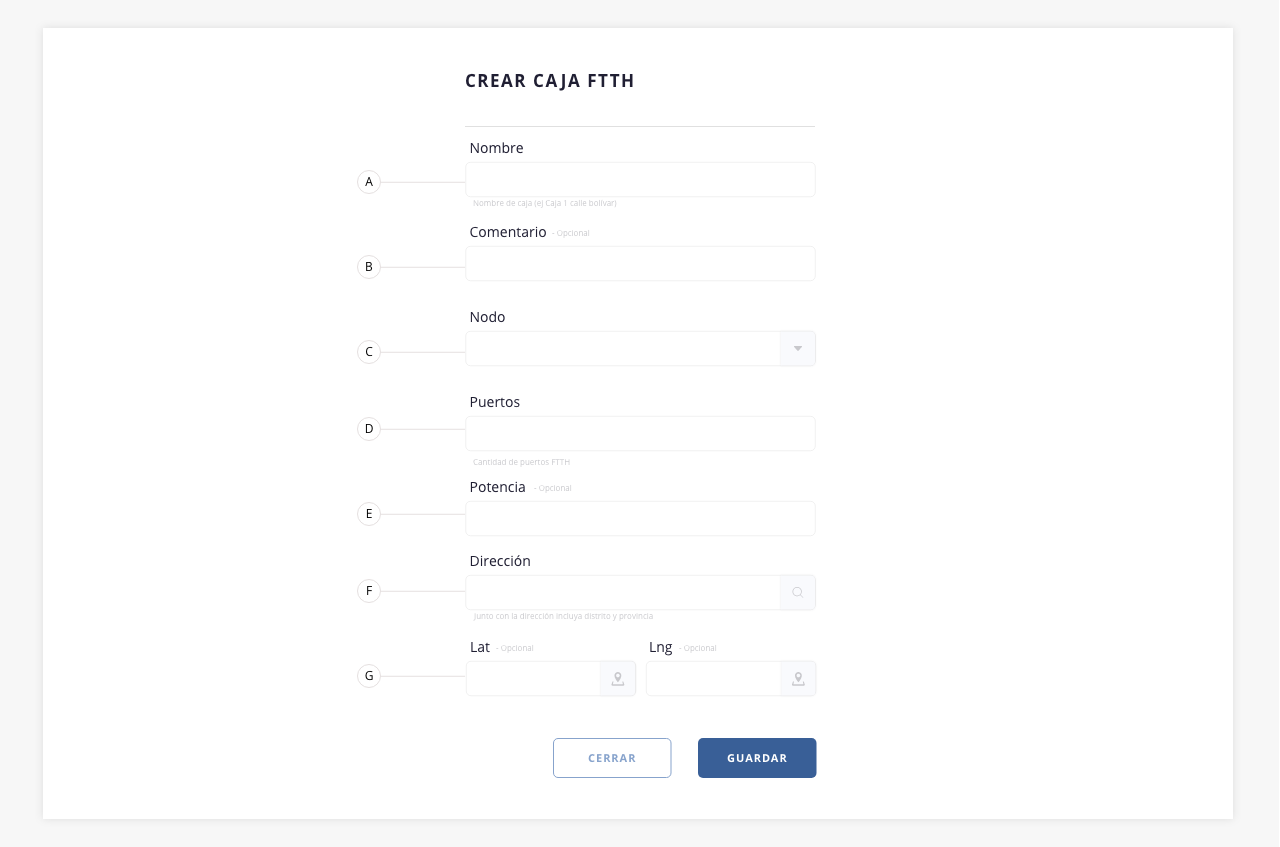This screenshot has width=1280, height=847.
Task: Click the search icon in Dirección field
Action: click(x=798, y=592)
